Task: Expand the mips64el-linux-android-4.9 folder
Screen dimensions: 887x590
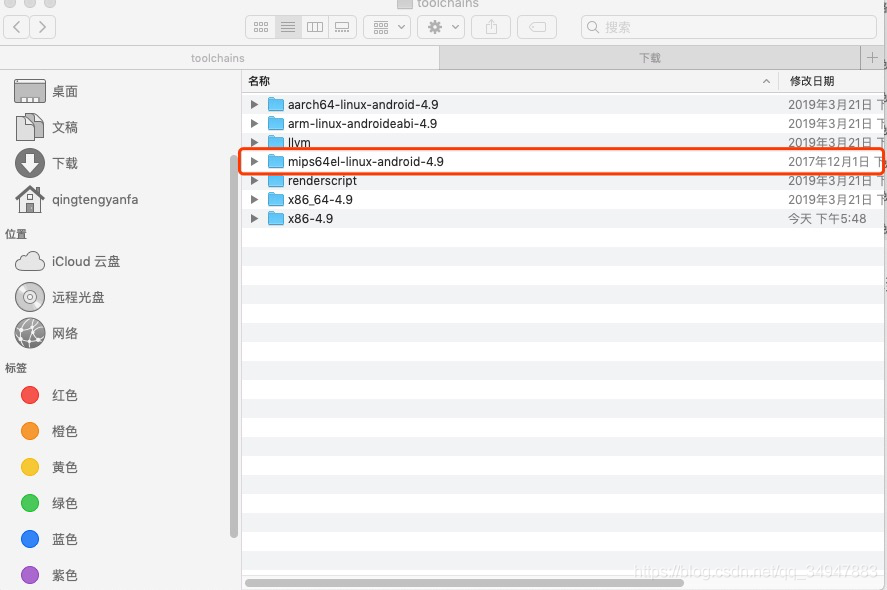Action: [x=255, y=161]
